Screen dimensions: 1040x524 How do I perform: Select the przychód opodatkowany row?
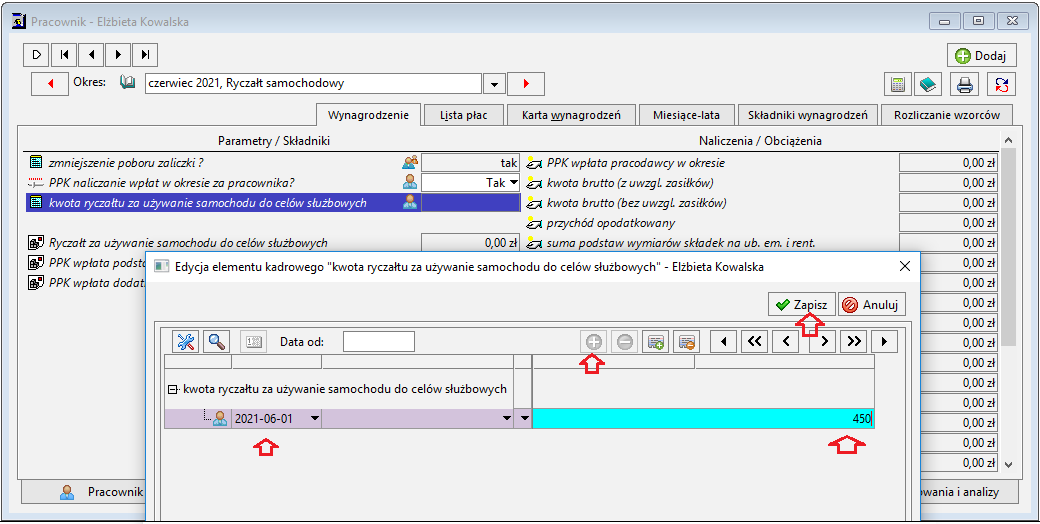pyautogui.click(x=761, y=223)
